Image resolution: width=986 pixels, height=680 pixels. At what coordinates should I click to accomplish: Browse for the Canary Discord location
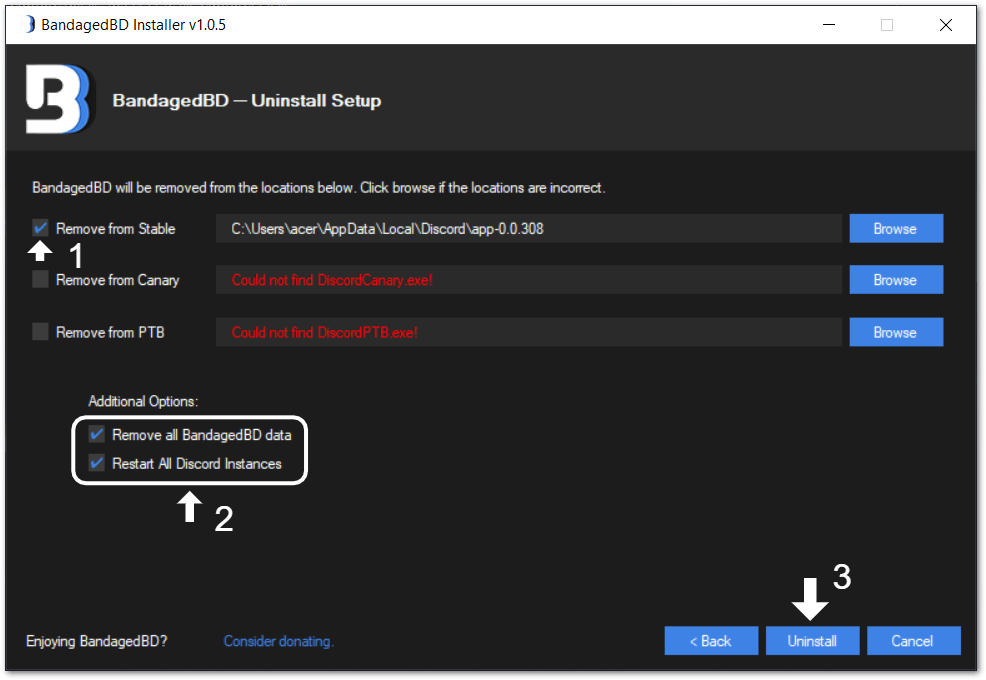(x=896, y=280)
